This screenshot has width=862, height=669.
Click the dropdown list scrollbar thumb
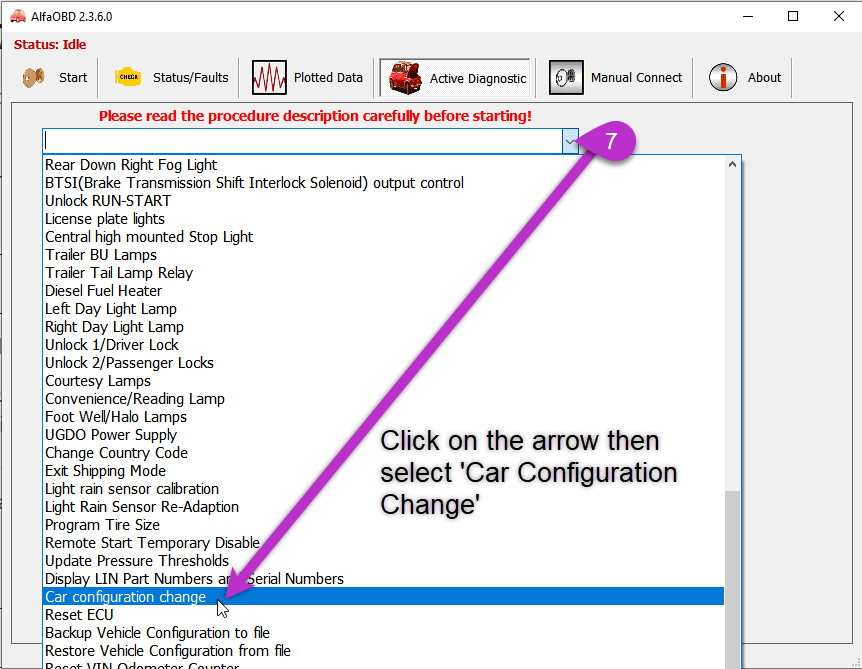[732, 579]
